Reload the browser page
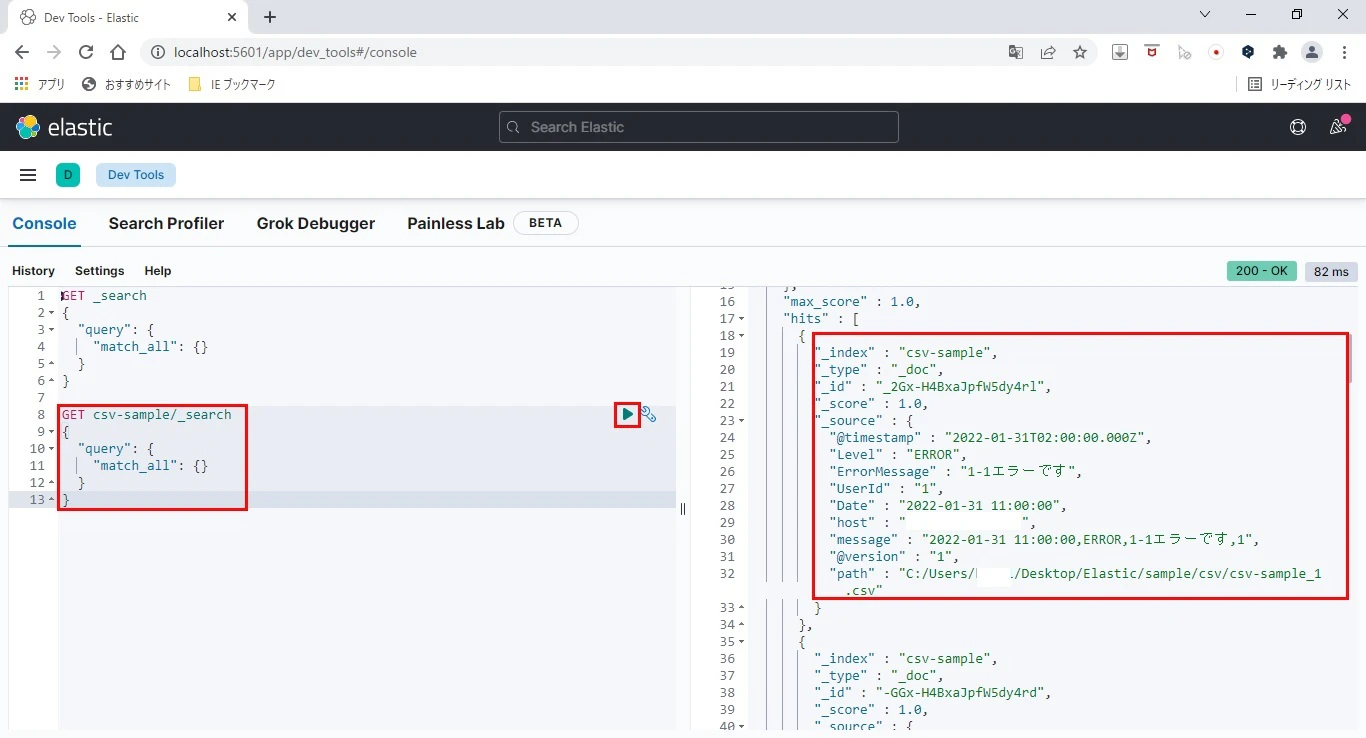1366x738 pixels. (86, 52)
